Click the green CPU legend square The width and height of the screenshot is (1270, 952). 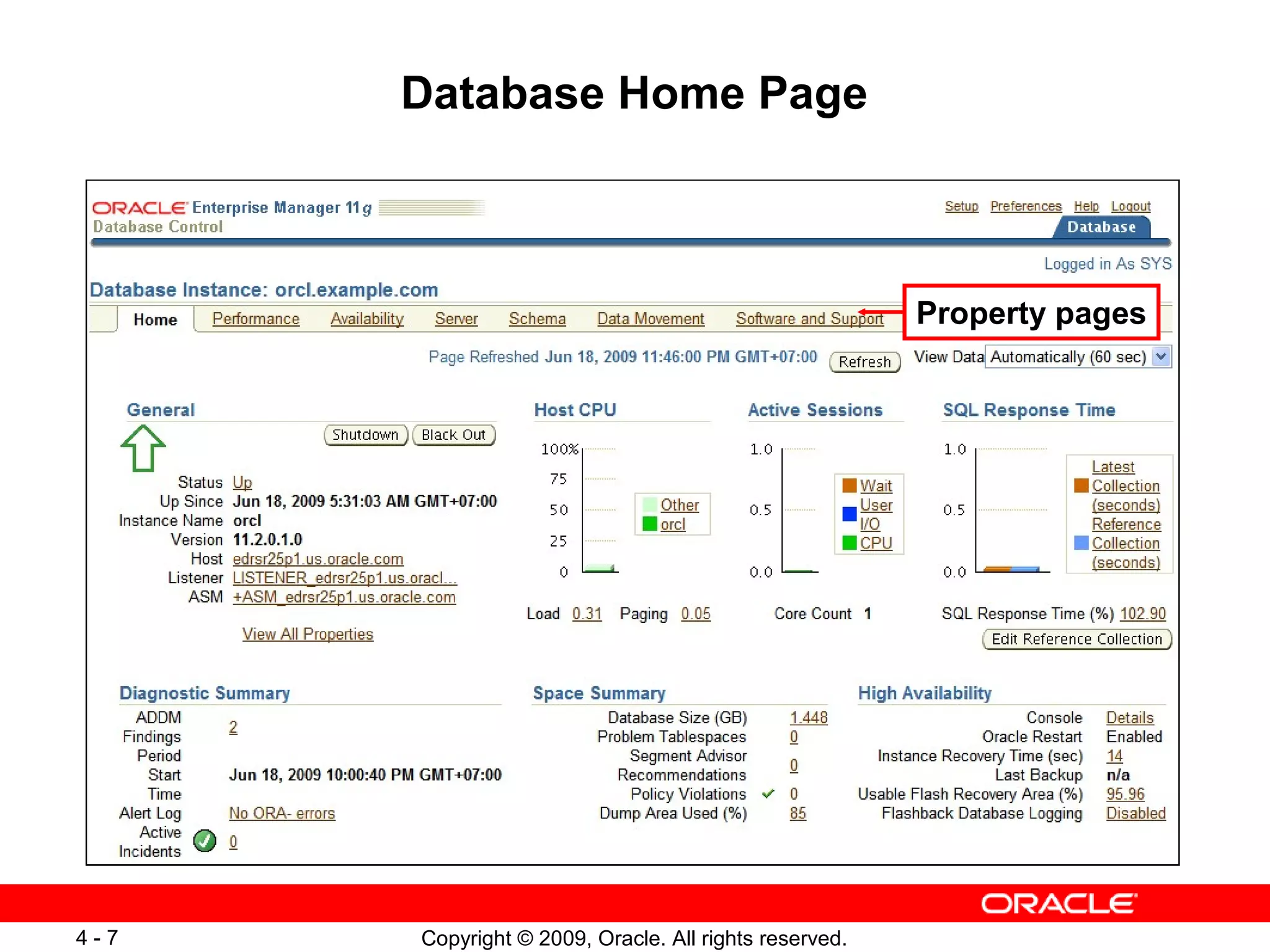point(850,543)
